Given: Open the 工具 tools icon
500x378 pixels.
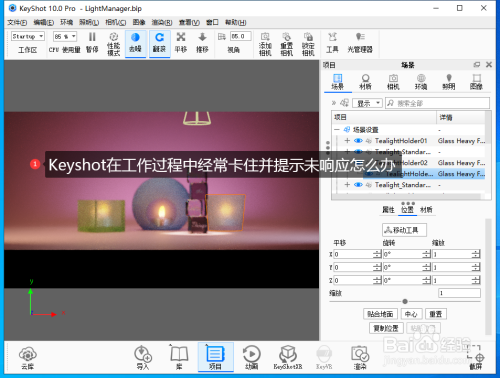Looking at the screenshot, I should pos(332,43).
